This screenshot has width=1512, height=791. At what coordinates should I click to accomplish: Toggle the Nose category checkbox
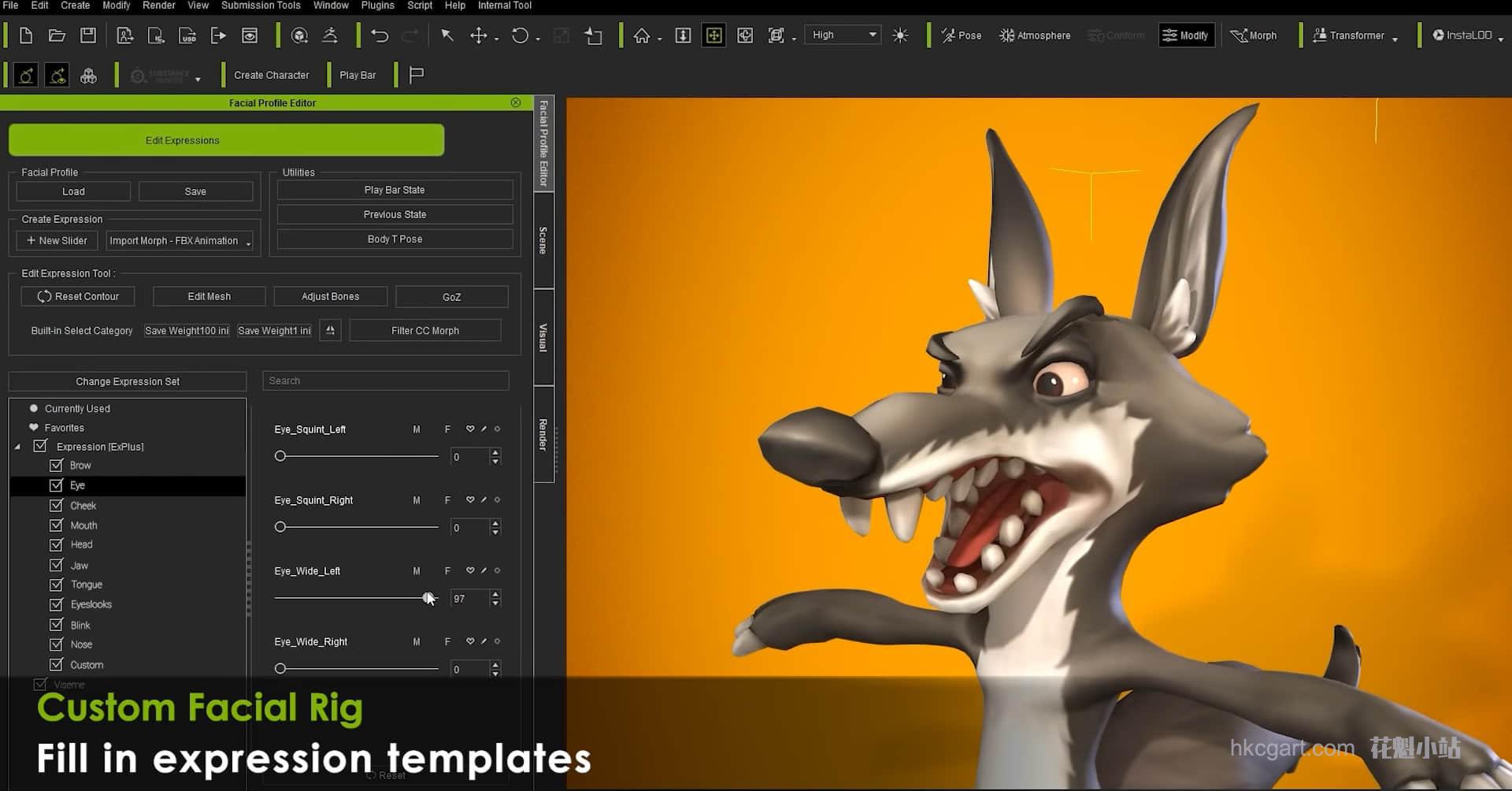pos(56,644)
